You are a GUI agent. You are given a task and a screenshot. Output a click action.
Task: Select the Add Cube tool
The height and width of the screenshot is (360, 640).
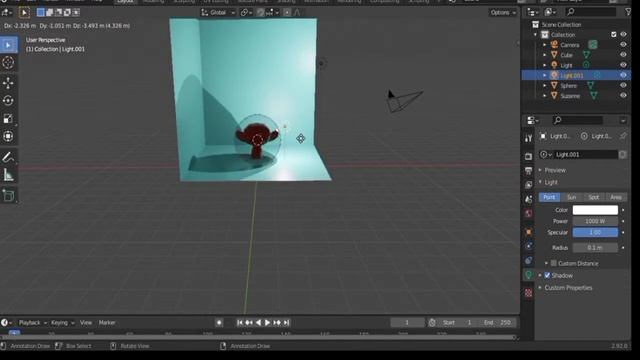click(8, 196)
